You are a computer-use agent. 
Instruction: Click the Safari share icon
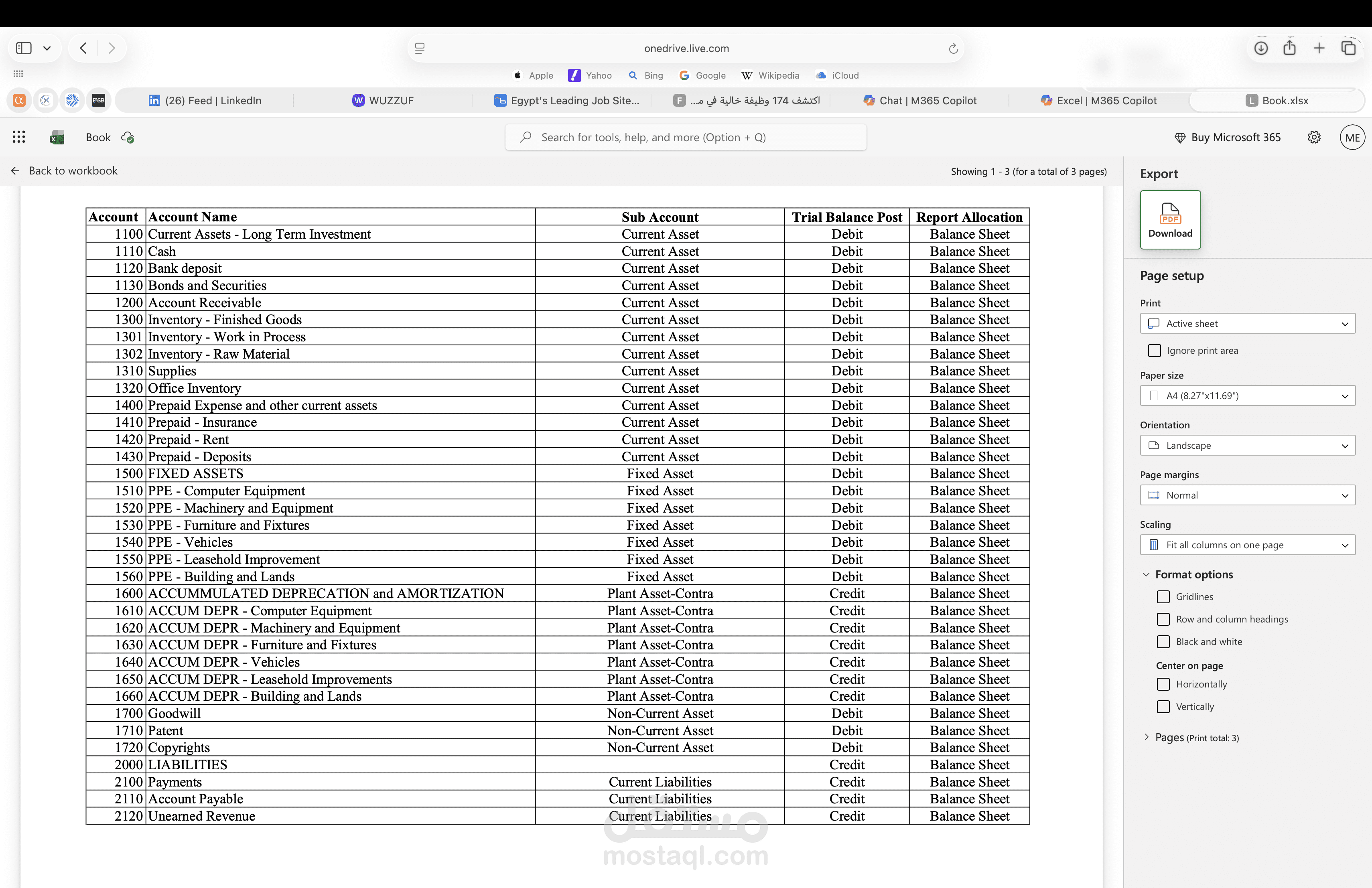click(x=1290, y=47)
